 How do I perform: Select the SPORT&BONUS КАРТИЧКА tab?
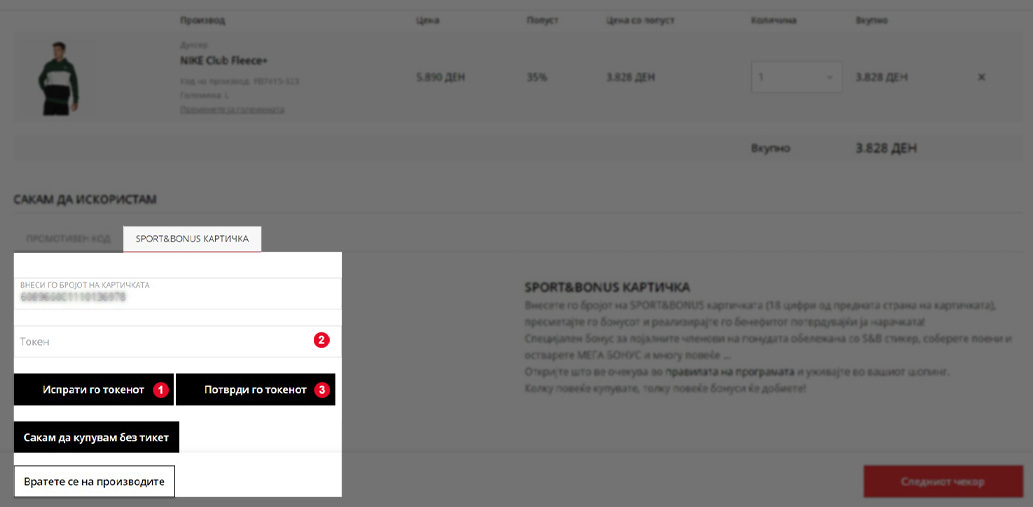click(192, 239)
